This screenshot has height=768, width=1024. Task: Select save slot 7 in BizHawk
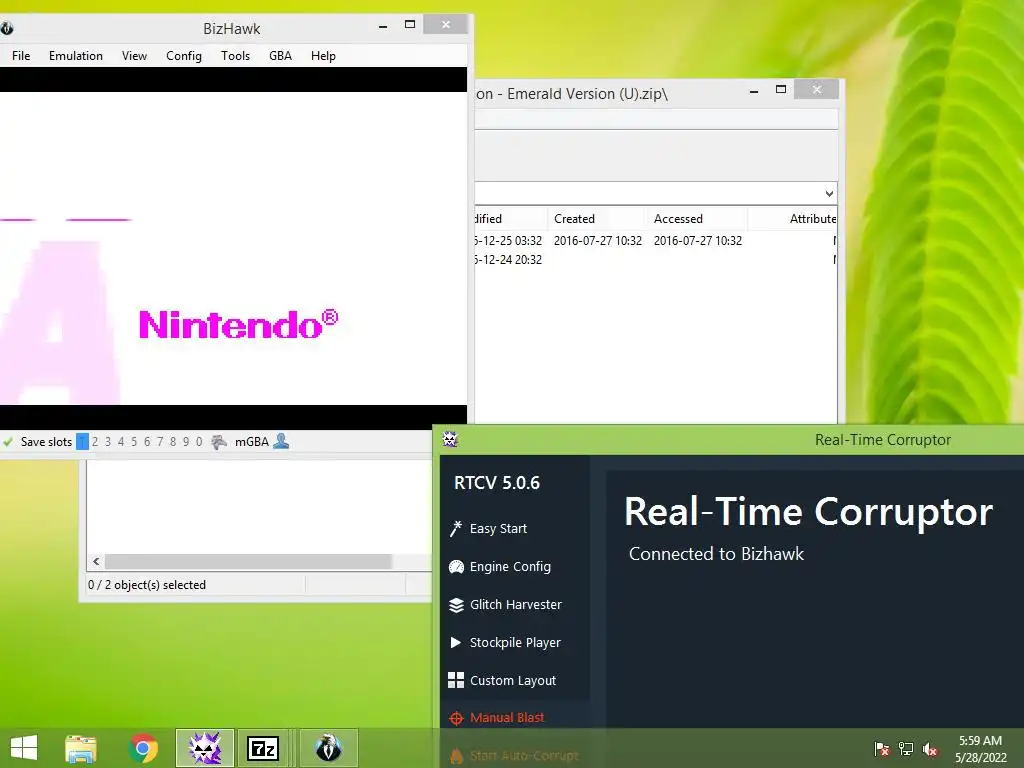click(x=160, y=441)
